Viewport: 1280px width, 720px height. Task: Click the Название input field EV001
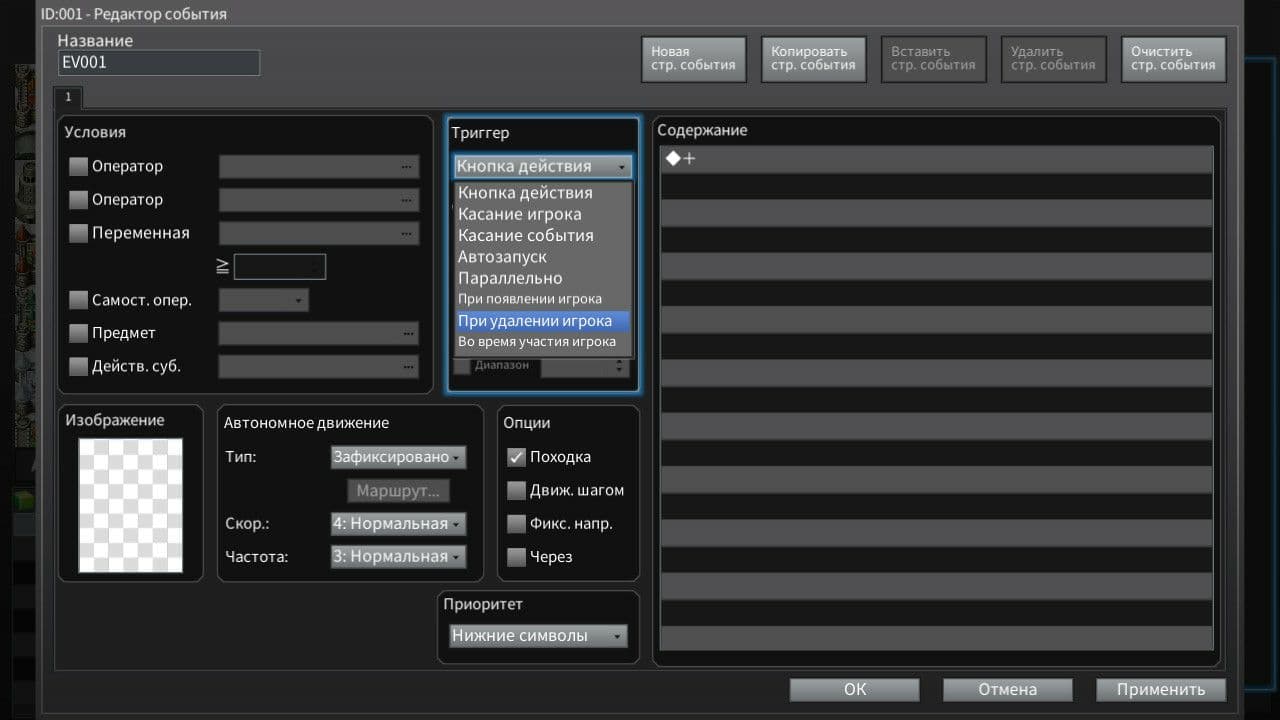point(158,63)
